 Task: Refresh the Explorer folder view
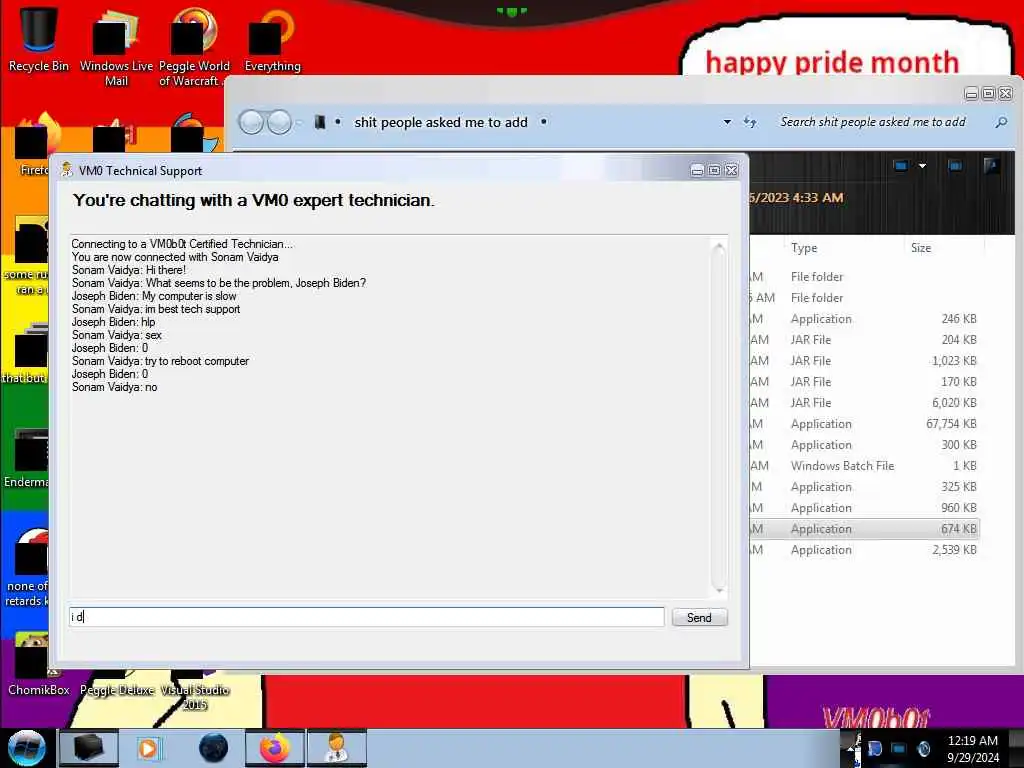tap(750, 122)
